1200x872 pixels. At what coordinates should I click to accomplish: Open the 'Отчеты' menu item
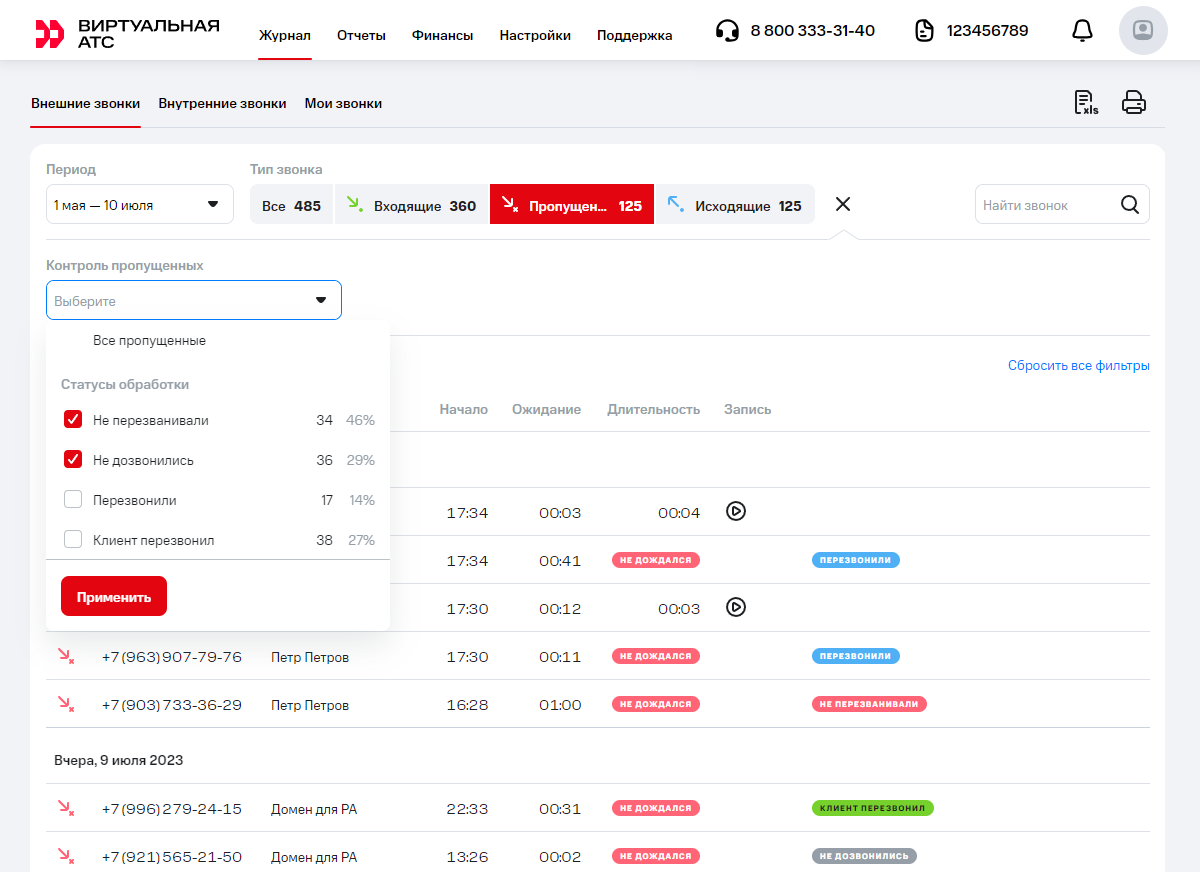tap(361, 35)
